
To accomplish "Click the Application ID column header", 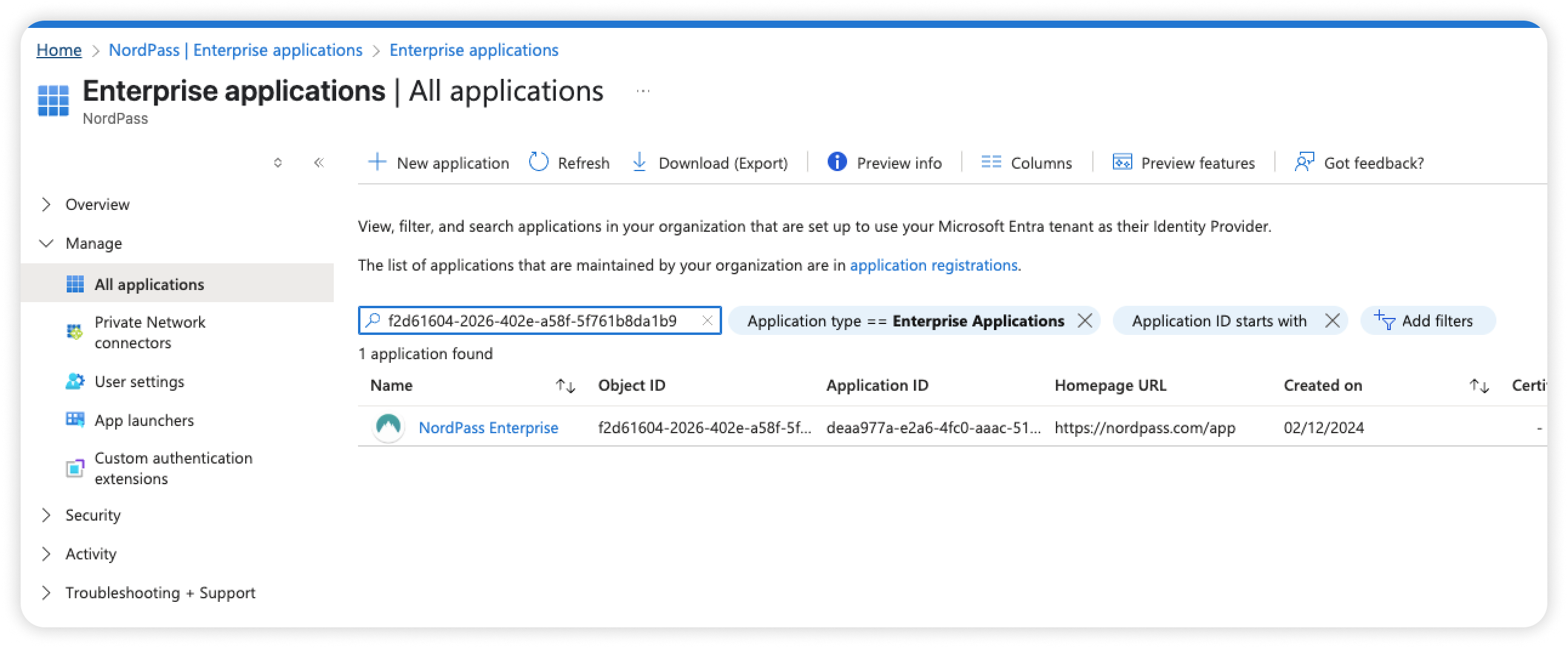I will pyautogui.click(x=876, y=385).
